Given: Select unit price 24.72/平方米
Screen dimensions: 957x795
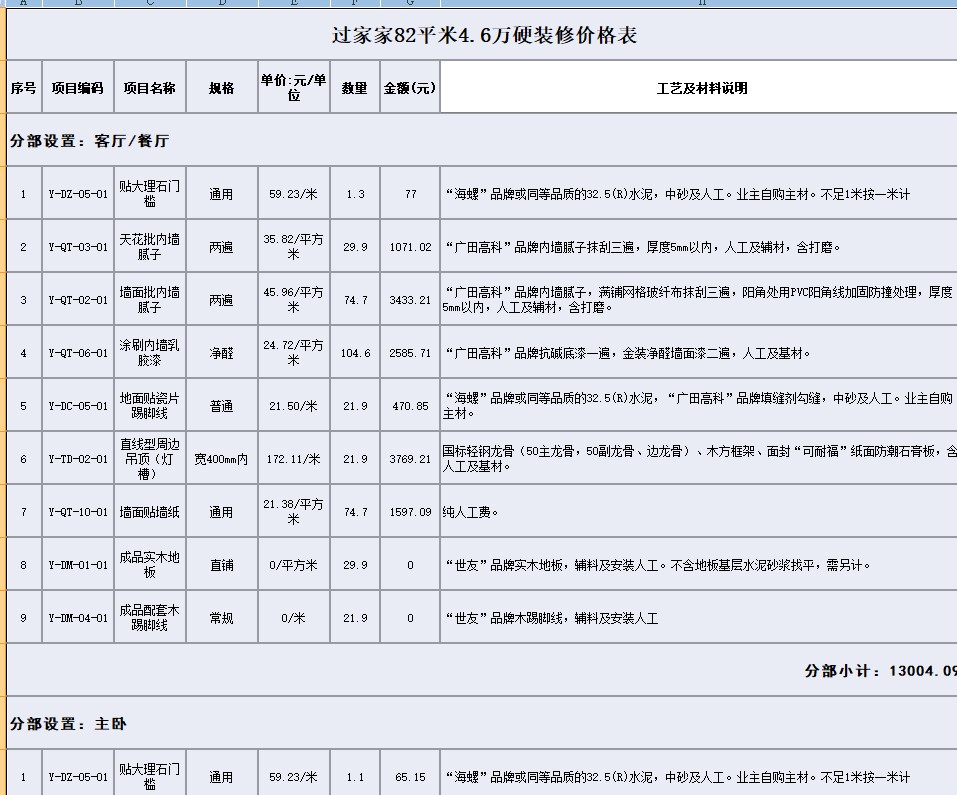Looking at the screenshot, I should 294,353.
